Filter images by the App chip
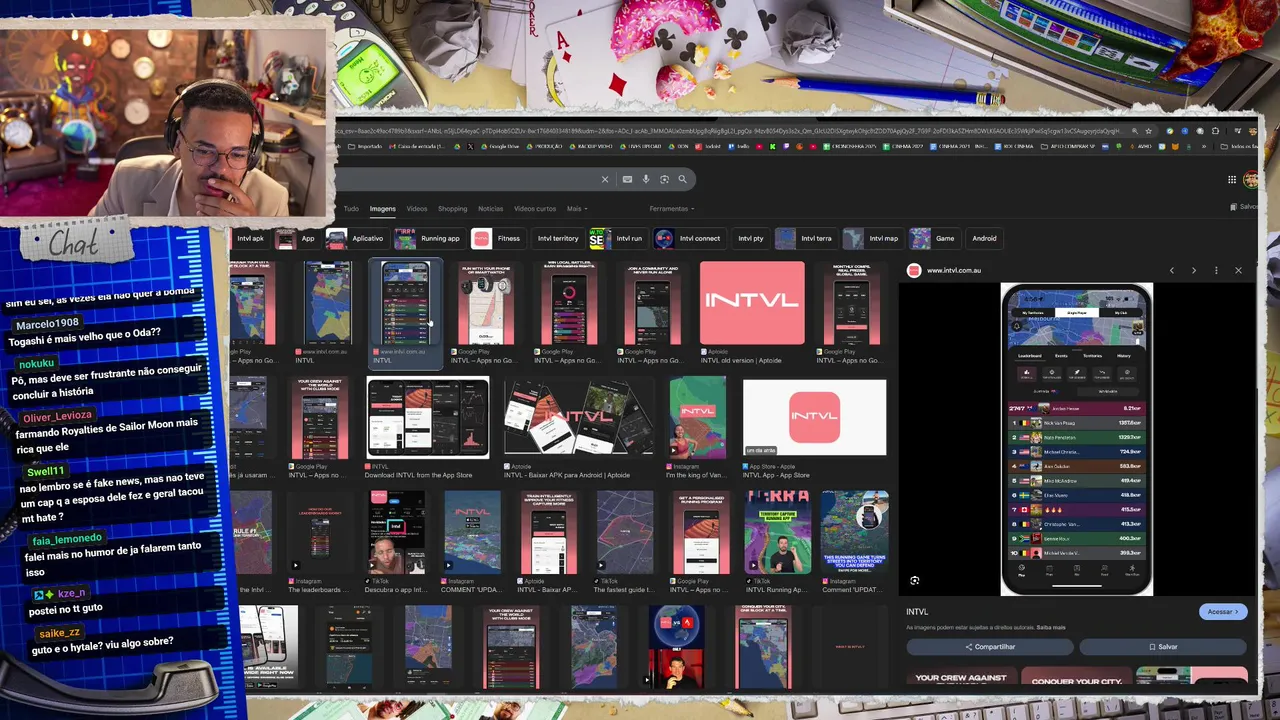Viewport: 1280px width, 720px height. [297, 238]
